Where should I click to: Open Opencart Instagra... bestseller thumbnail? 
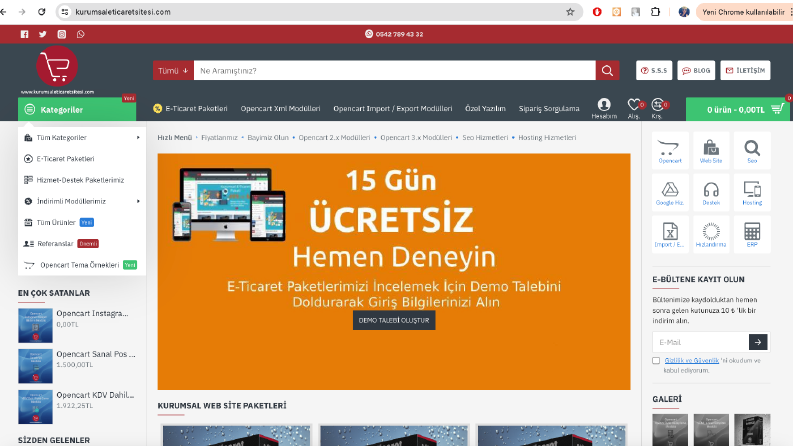click(35, 326)
